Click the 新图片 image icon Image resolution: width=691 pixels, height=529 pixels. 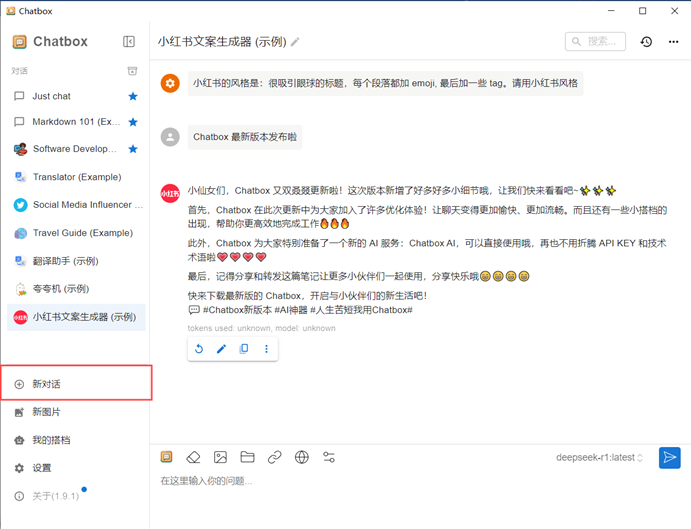tap(19, 413)
